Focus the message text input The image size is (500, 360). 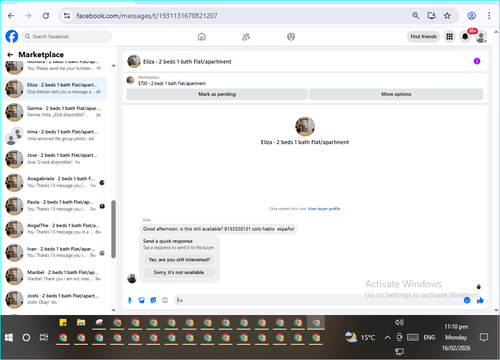tap(318, 300)
